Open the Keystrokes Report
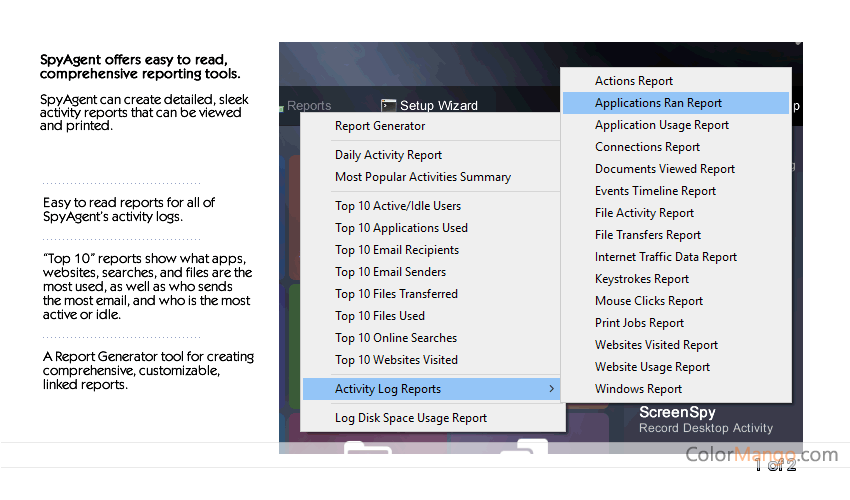This screenshot has height=500, width=850. tap(641, 279)
